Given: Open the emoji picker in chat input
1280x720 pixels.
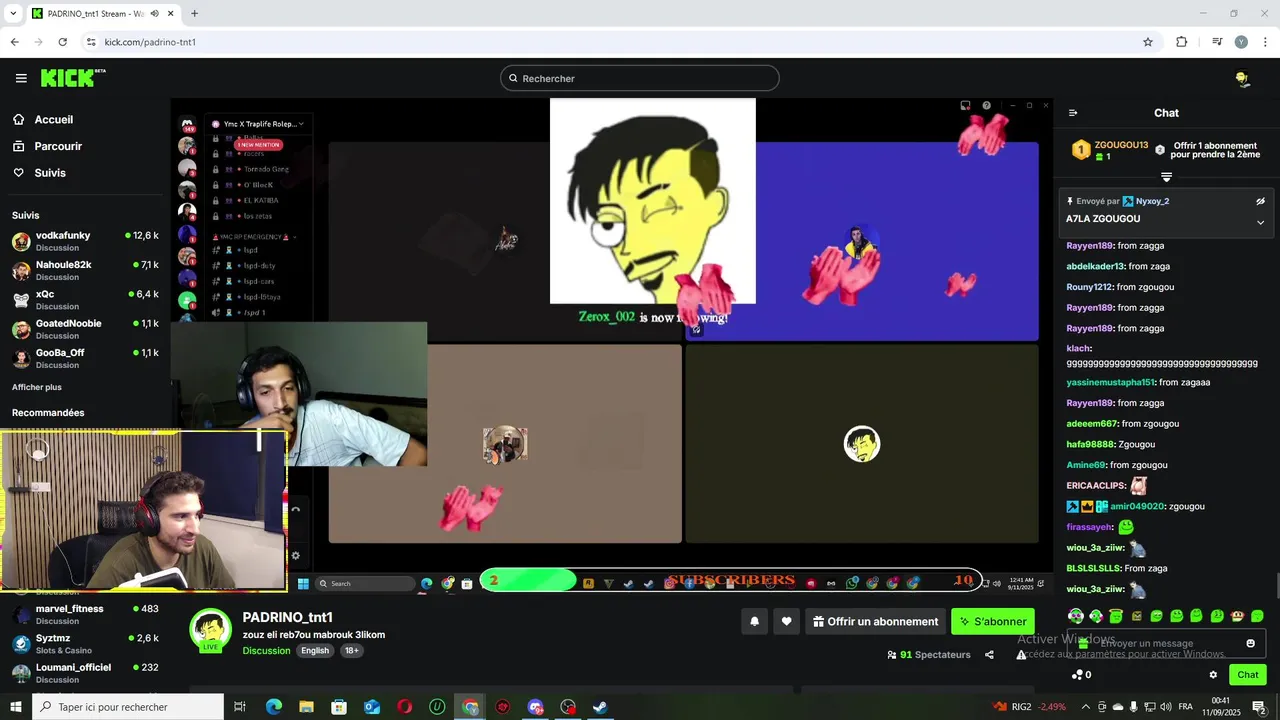Looking at the screenshot, I should click(1250, 643).
